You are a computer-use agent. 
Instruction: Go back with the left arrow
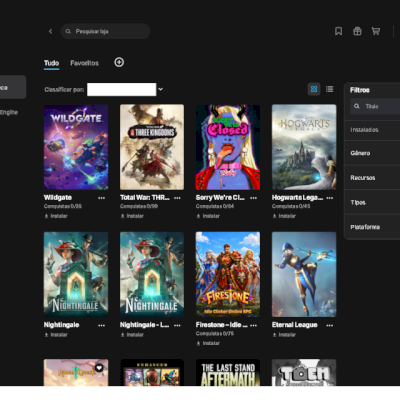[x=50, y=31]
